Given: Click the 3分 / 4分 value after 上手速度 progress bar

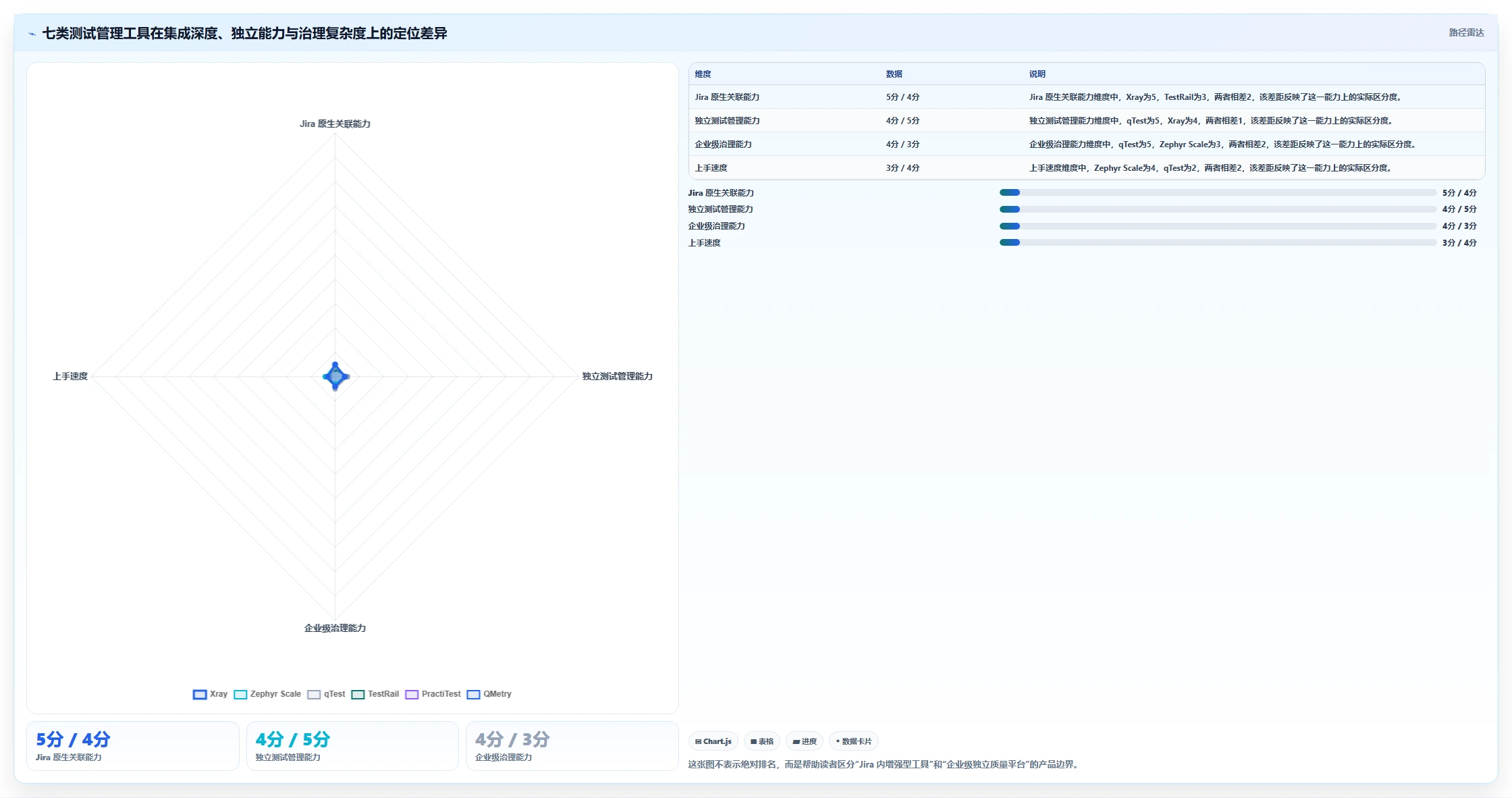Looking at the screenshot, I should pos(1459,243).
